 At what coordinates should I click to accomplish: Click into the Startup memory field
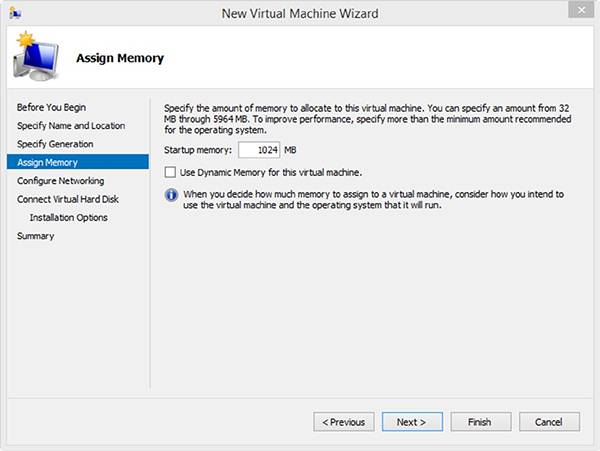(x=259, y=150)
